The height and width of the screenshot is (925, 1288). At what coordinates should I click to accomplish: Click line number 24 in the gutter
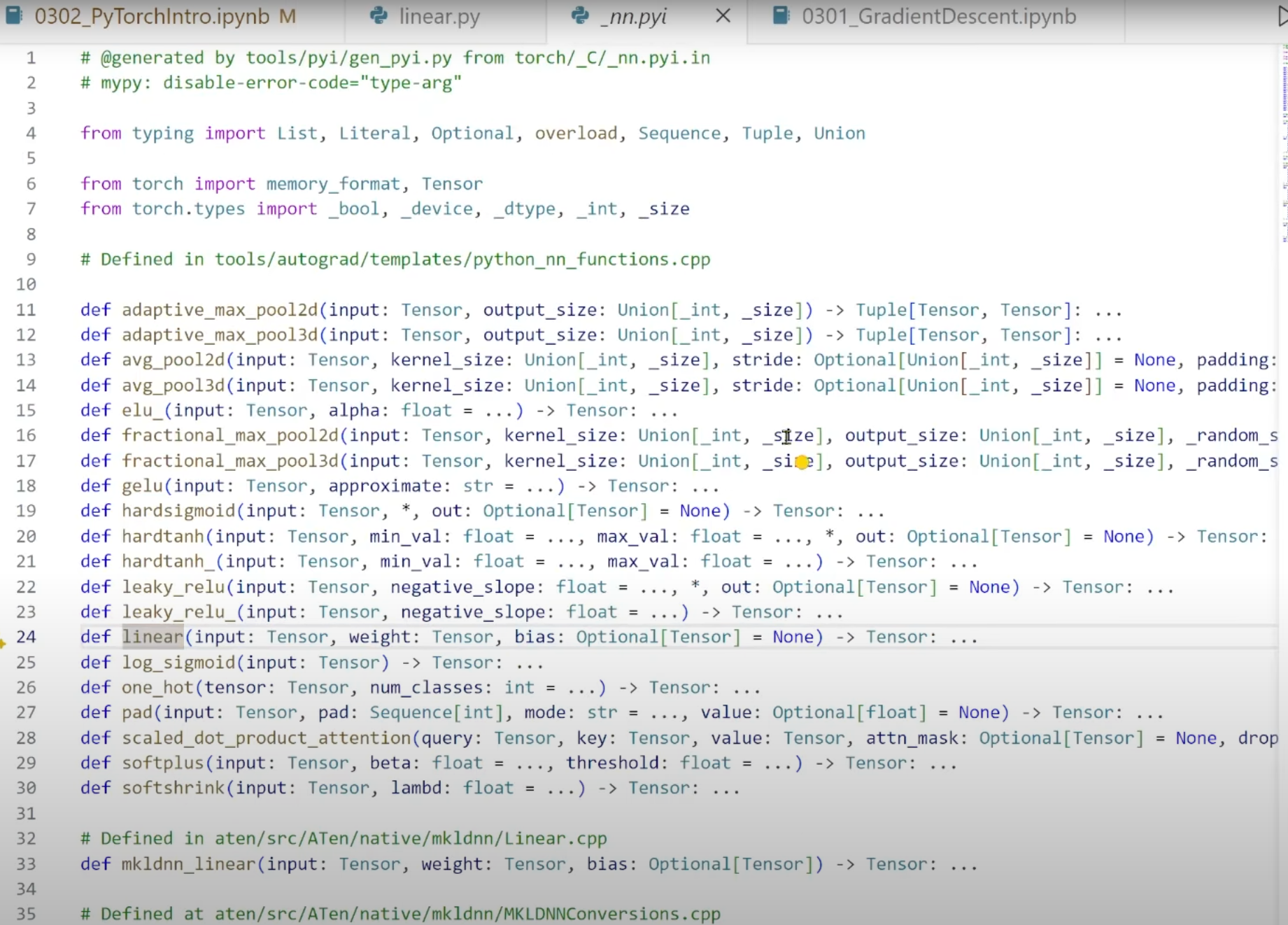point(27,637)
